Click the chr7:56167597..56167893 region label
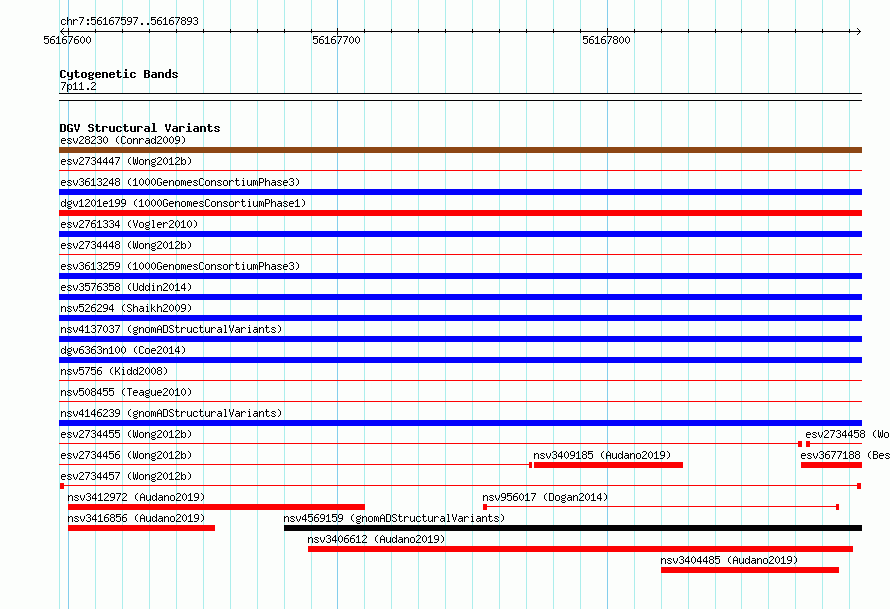The width and height of the screenshot is (890, 609). pos(129,21)
